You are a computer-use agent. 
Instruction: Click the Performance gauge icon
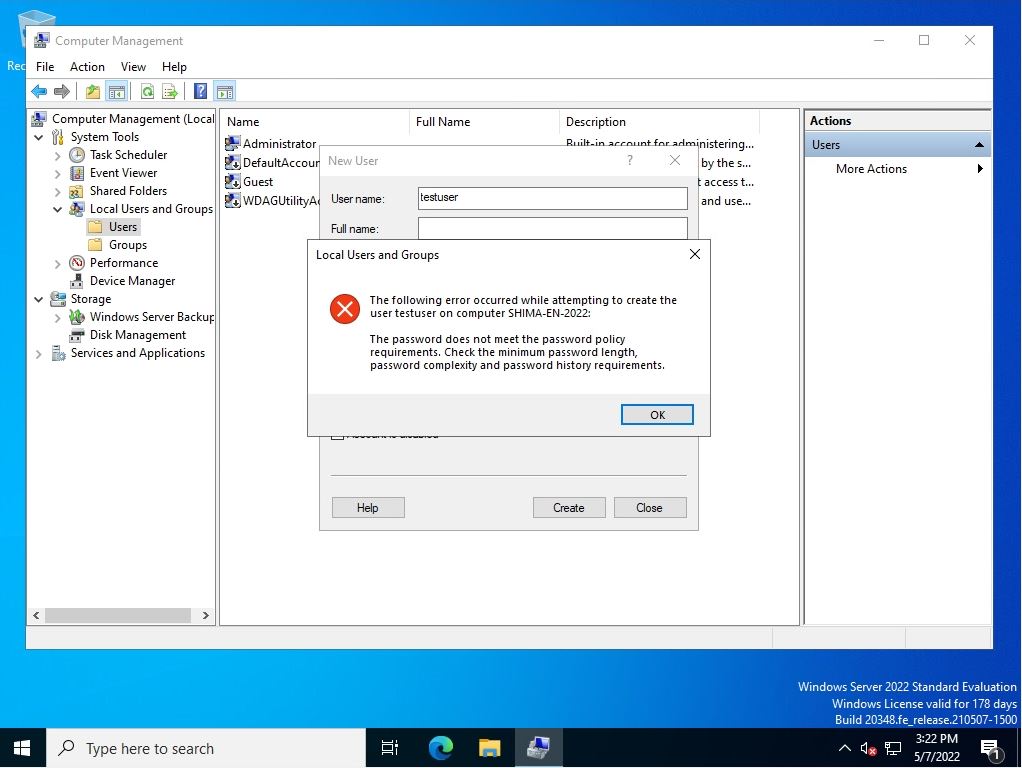click(77, 263)
